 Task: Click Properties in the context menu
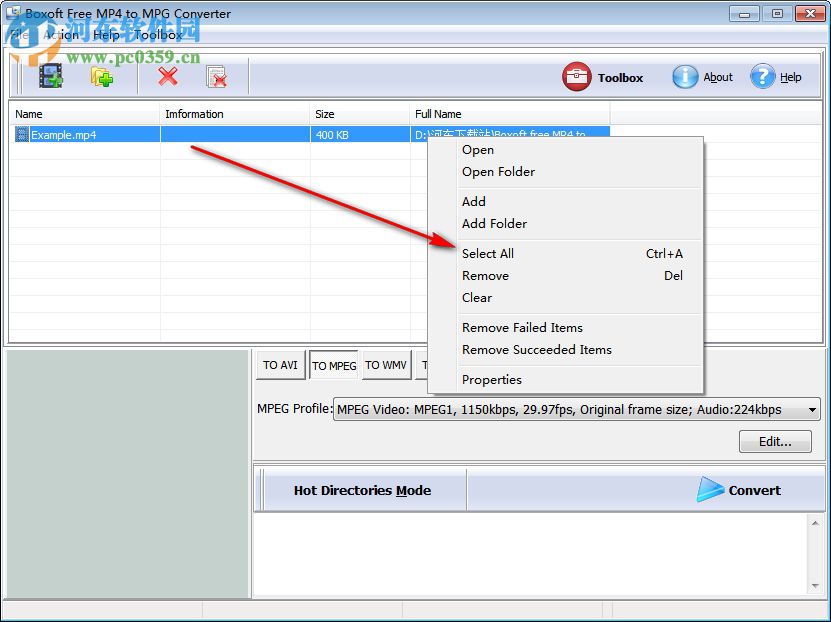tap(491, 379)
